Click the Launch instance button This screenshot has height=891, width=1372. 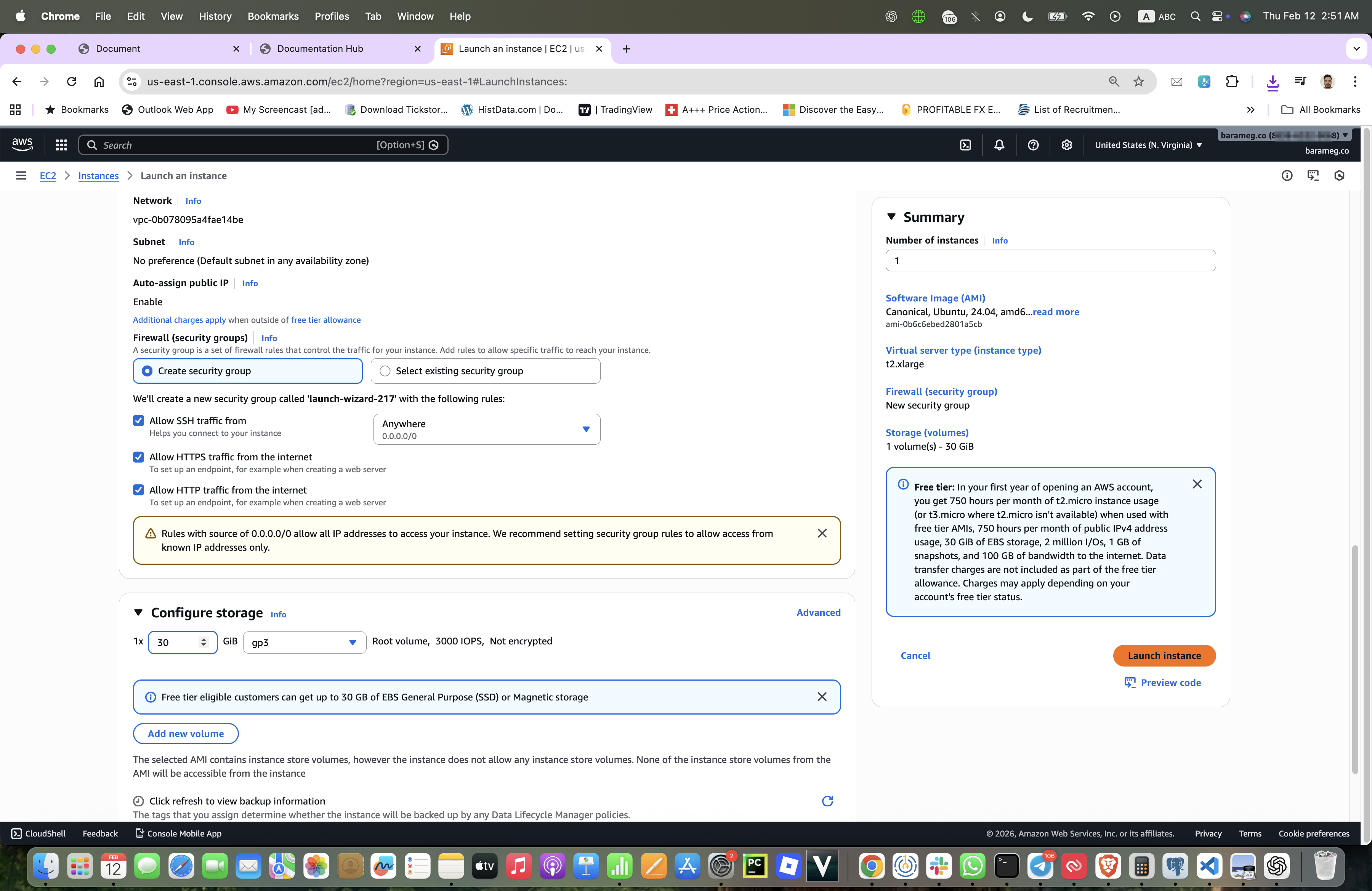tap(1164, 656)
